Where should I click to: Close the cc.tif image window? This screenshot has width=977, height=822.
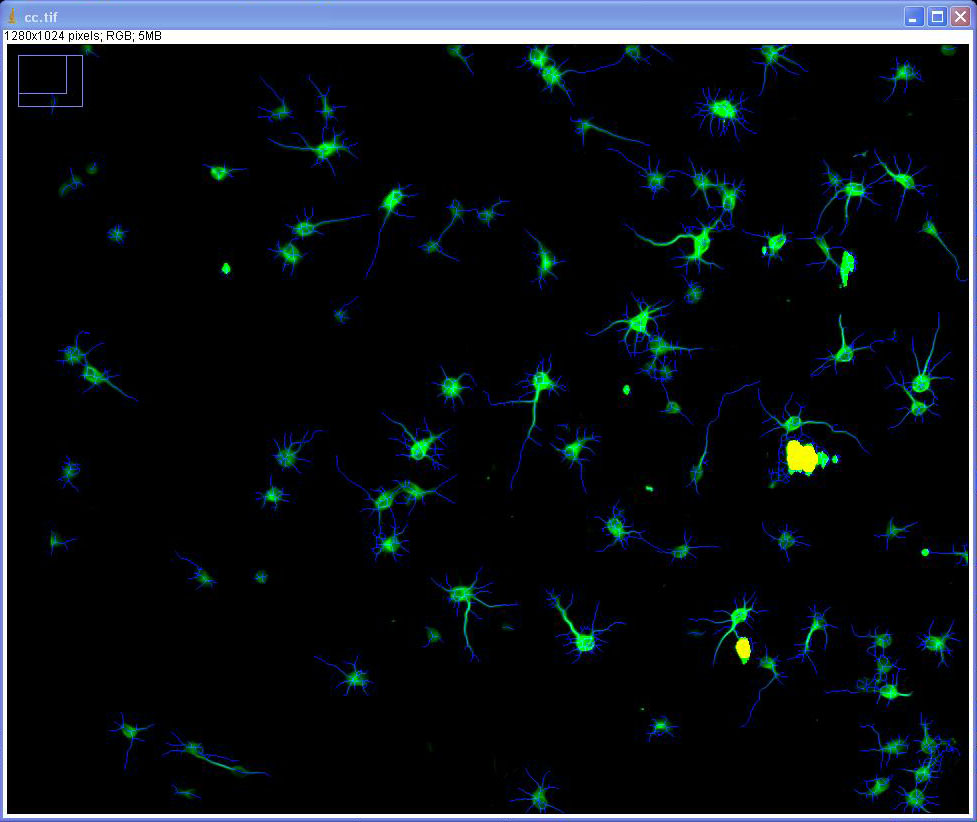pyautogui.click(x=960, y=17)
